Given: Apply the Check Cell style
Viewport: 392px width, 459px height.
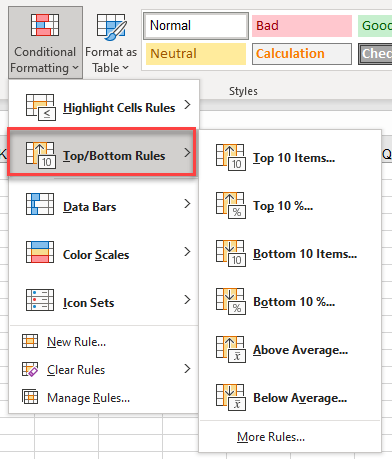Looking at the screenshot, I should (375, 54).
